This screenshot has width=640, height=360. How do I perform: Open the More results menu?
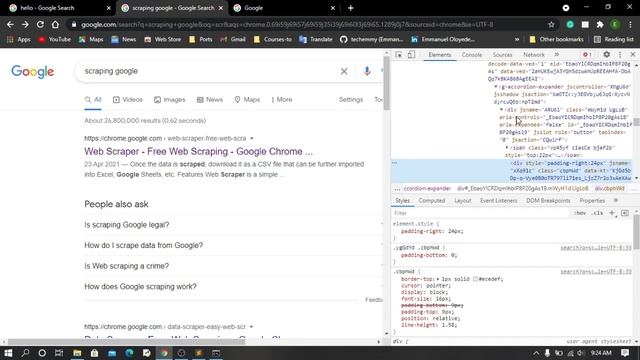(282, 100)
